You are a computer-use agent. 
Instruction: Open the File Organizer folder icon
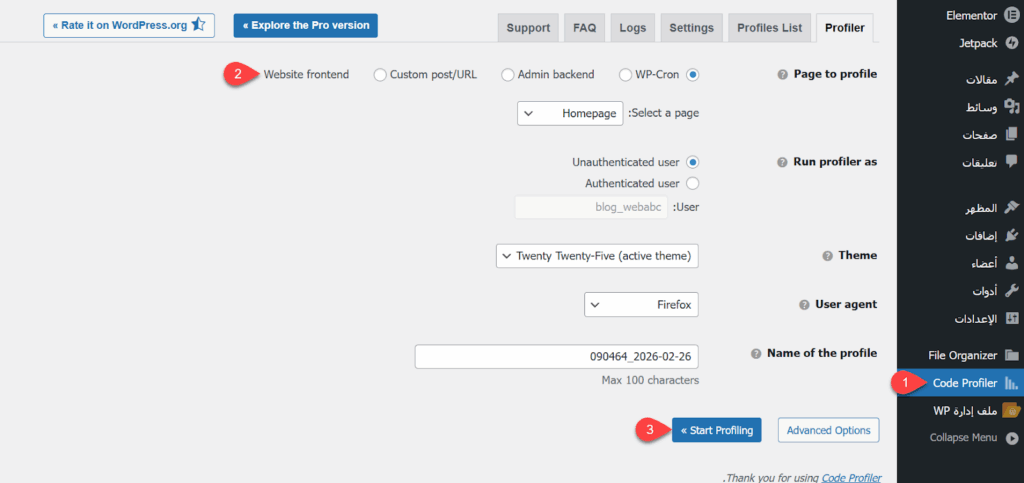click(x=1012, y=354)
